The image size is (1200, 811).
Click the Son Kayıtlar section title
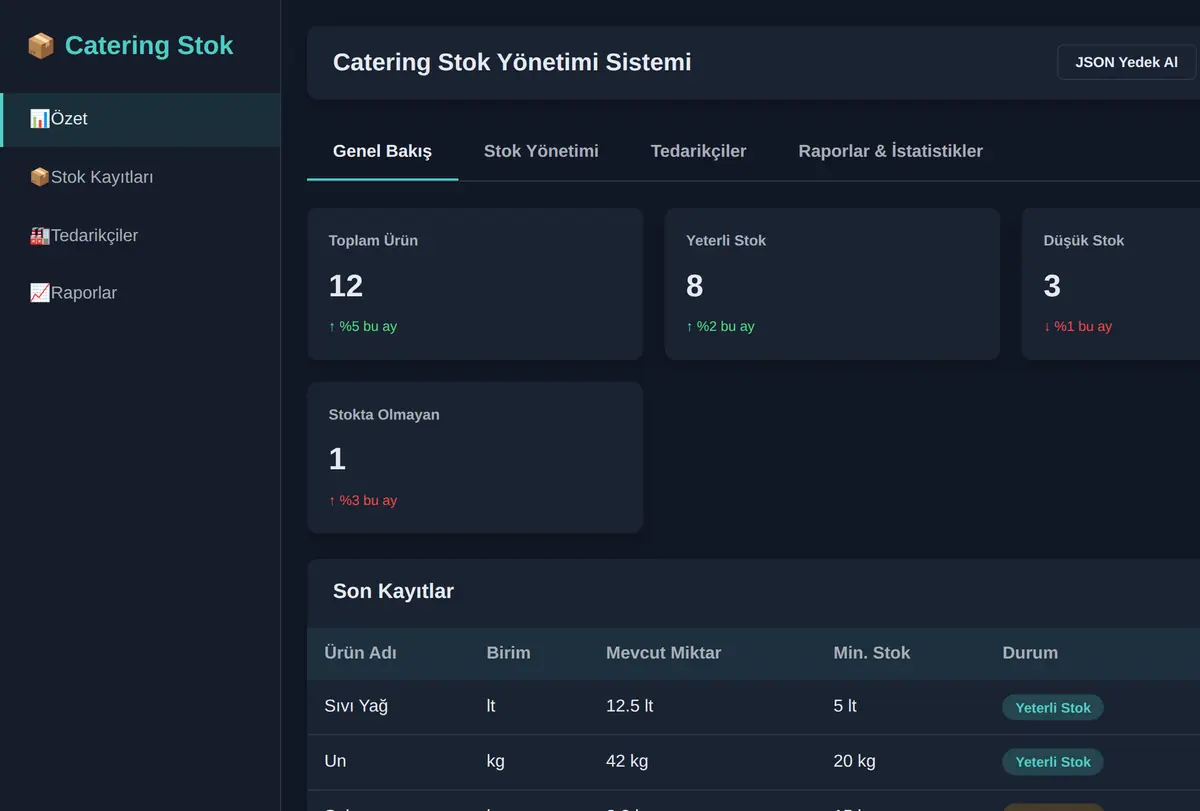tap(393, 592)
